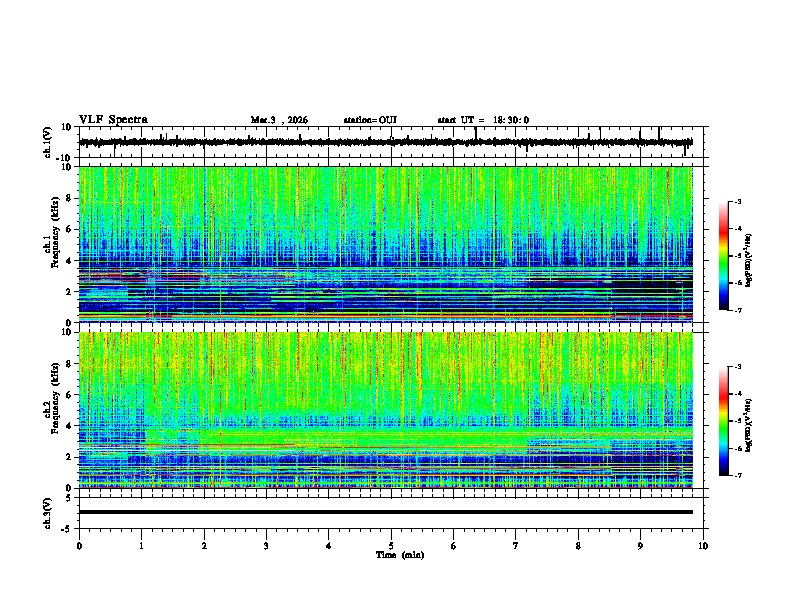The image size is (792, 612).
Task: Click time axis tick label 3
Action: coord(266,546)
